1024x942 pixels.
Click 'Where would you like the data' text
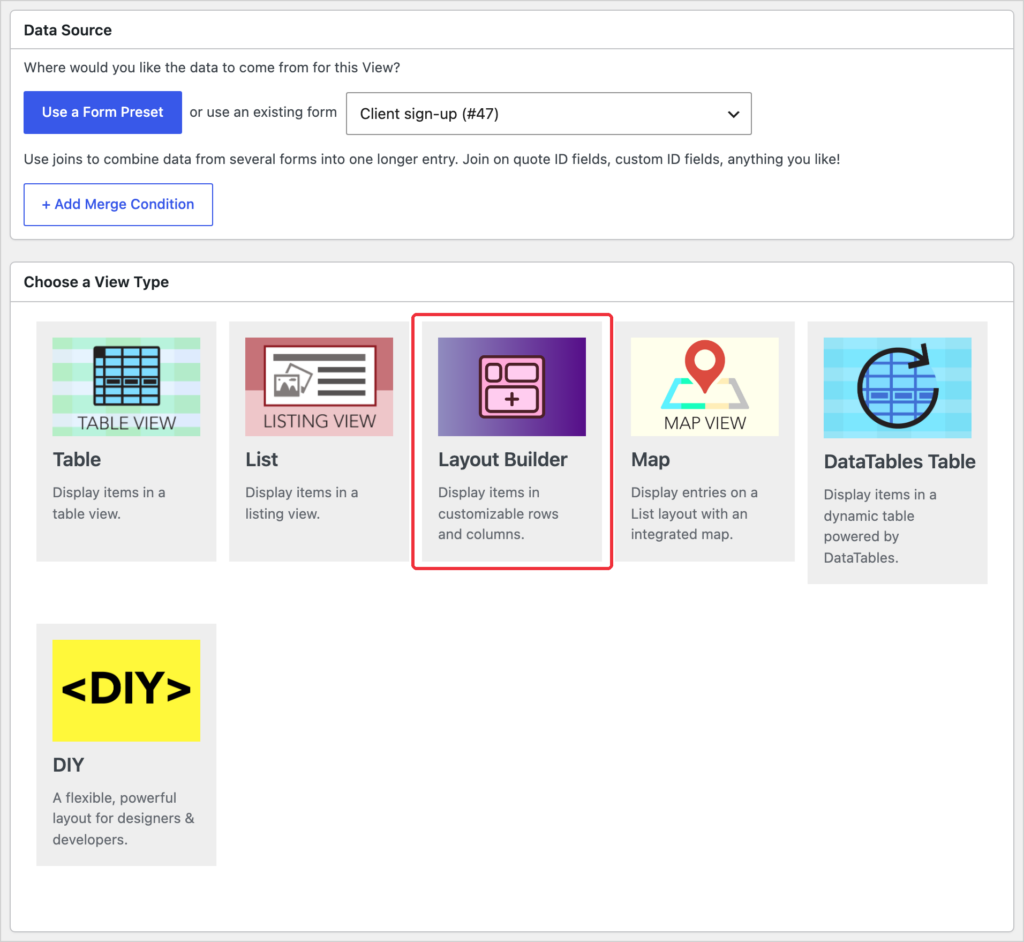point(212,68)
